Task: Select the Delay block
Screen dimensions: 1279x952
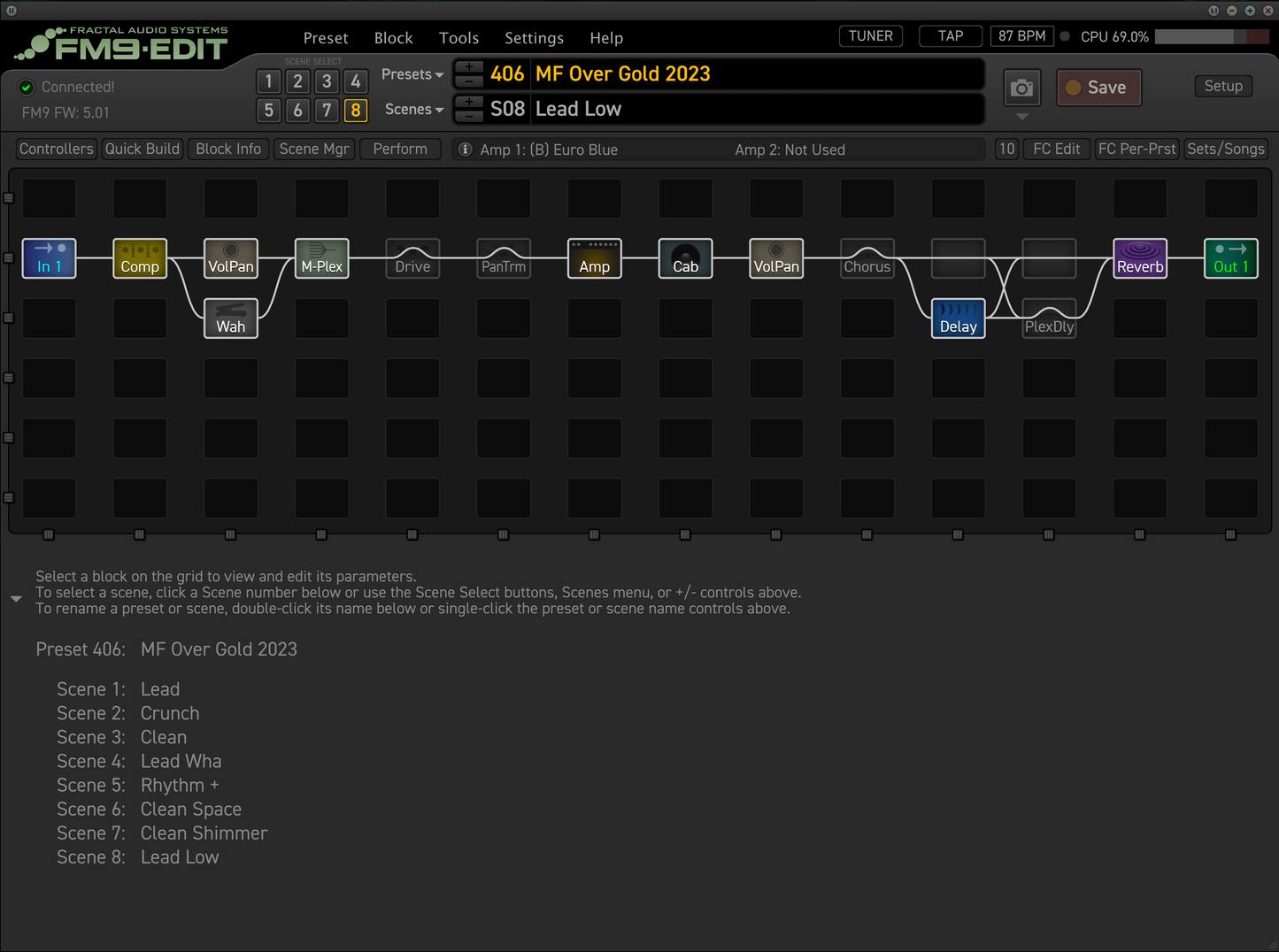Action: click(x=958, y=319)
